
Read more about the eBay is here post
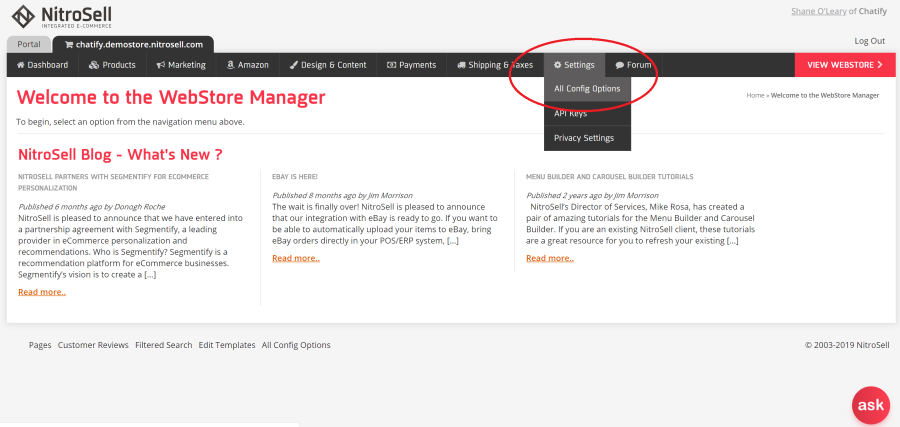click(296, 258)
